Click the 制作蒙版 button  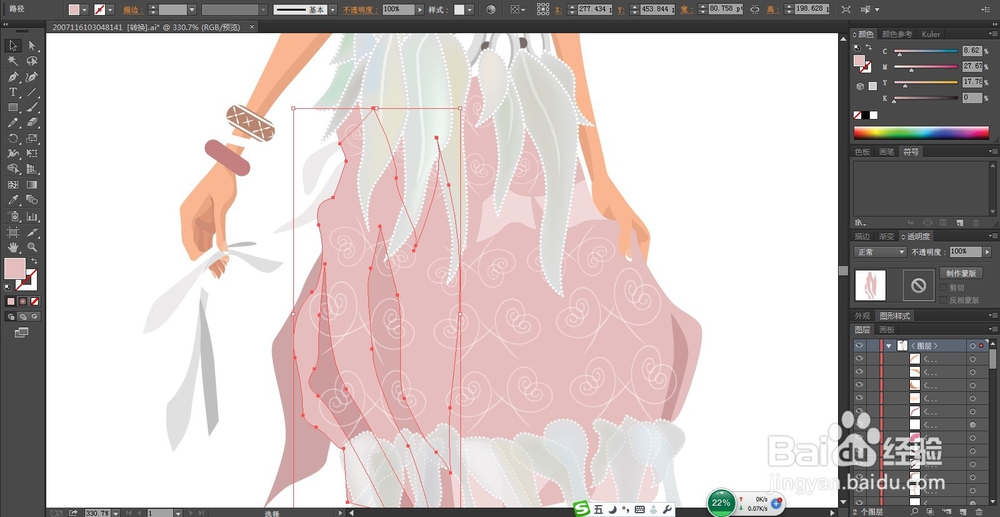coord(961,273)
